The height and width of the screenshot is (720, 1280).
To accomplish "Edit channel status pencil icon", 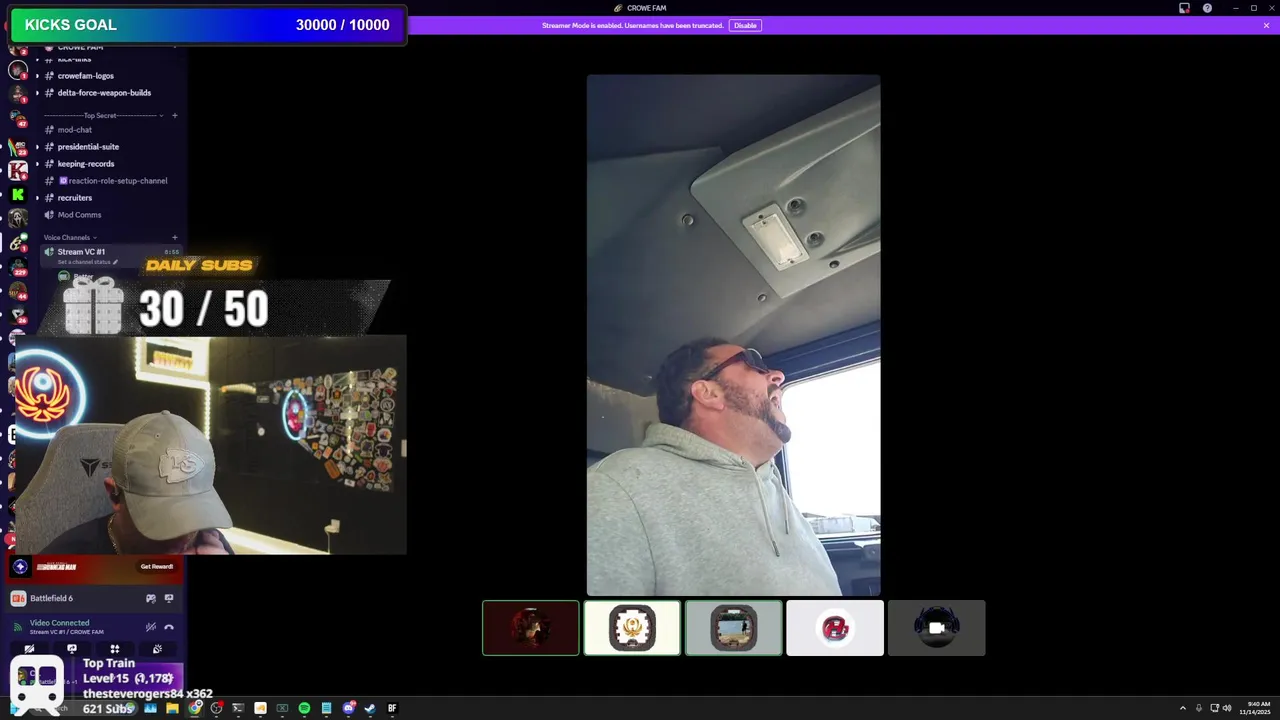I will click(115, 262).
